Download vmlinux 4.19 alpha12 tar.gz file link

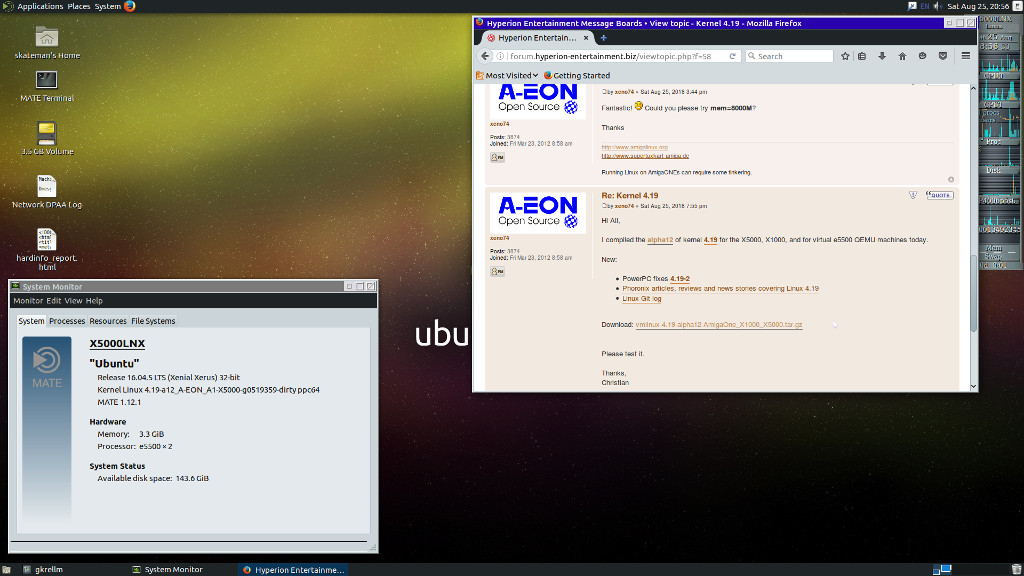click(719, 325)
